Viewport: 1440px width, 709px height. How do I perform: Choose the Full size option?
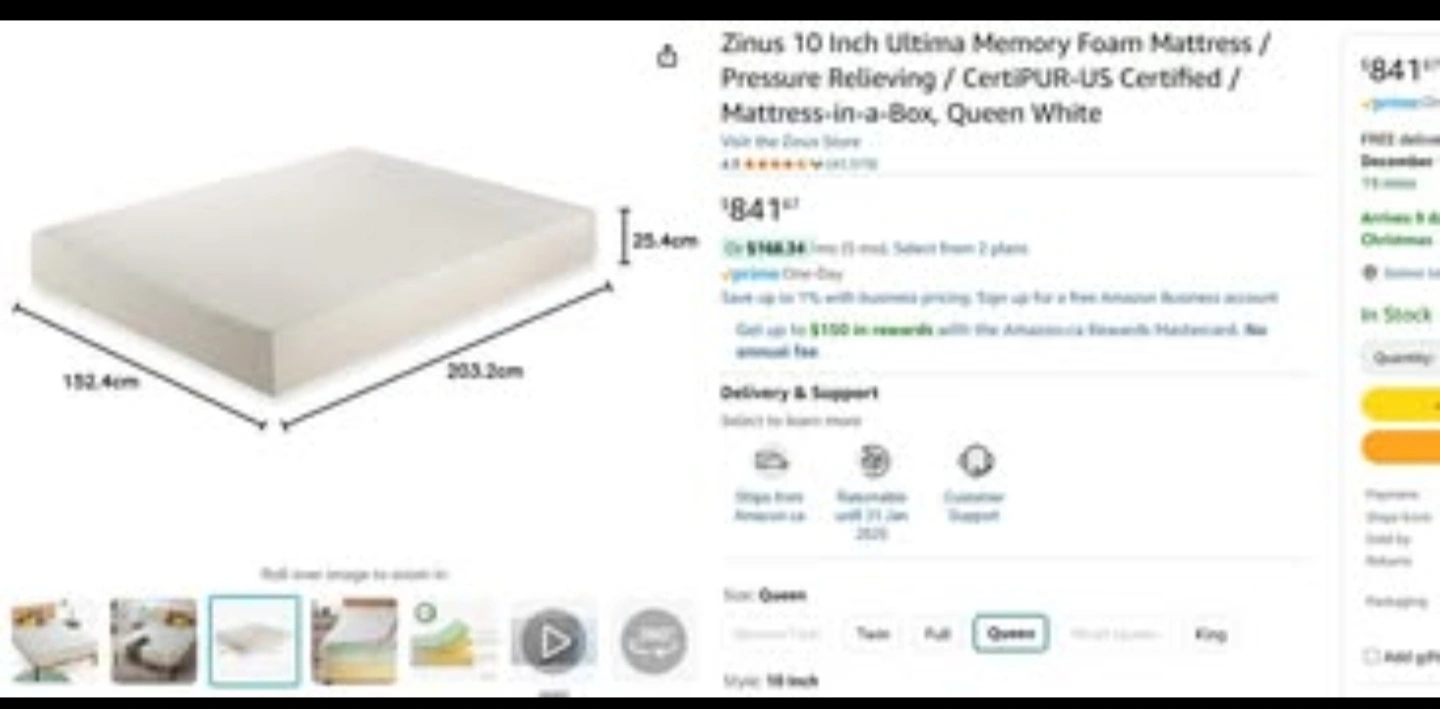[x=937, y=634]
